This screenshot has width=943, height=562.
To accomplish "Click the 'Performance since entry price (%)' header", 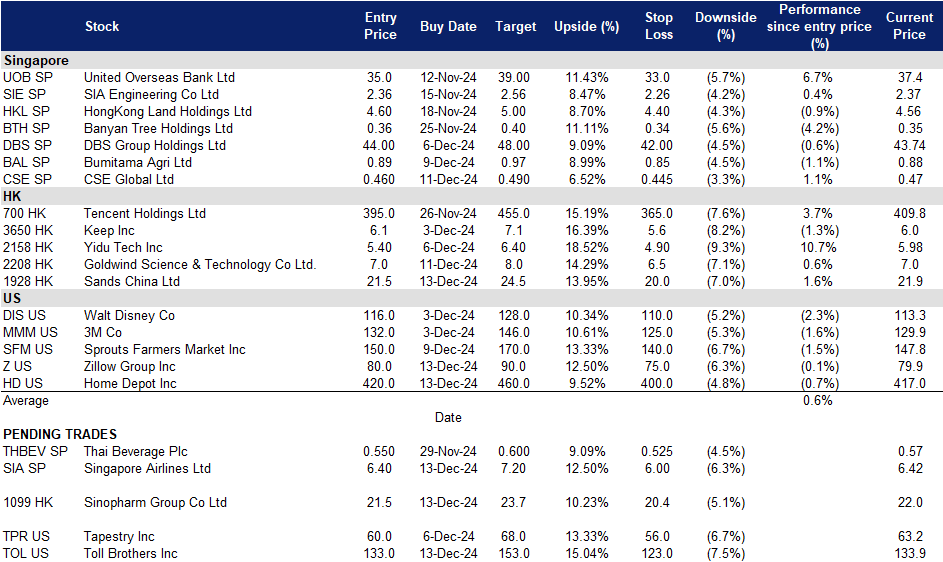I will pos(819,26).
